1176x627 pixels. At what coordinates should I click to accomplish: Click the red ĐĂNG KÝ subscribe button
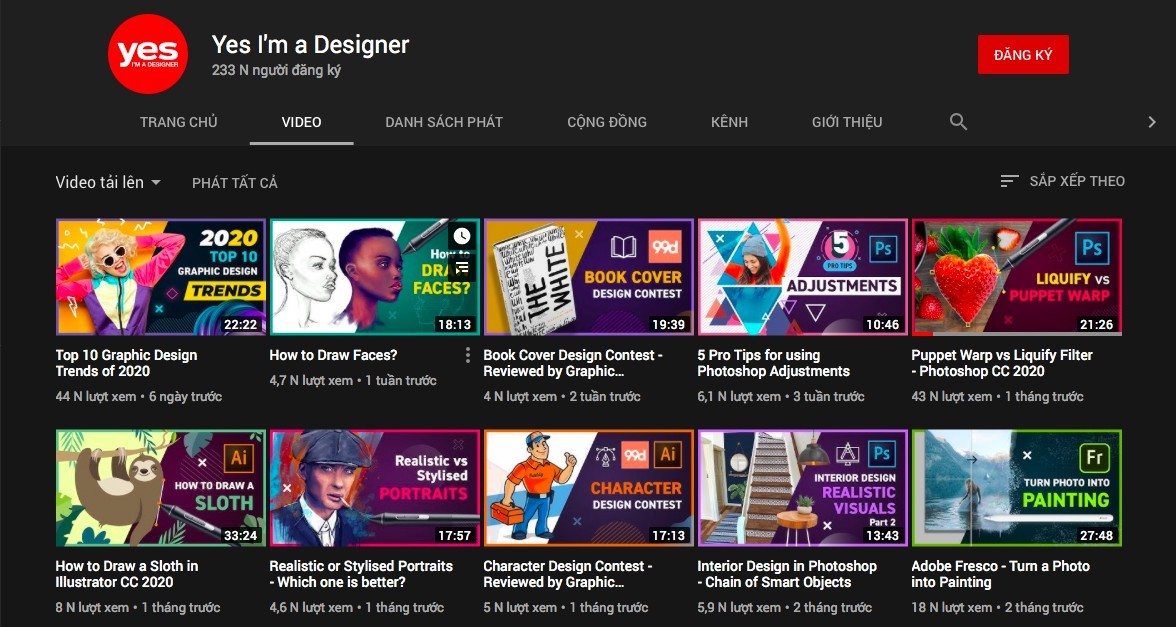[x=1023, y=55]
